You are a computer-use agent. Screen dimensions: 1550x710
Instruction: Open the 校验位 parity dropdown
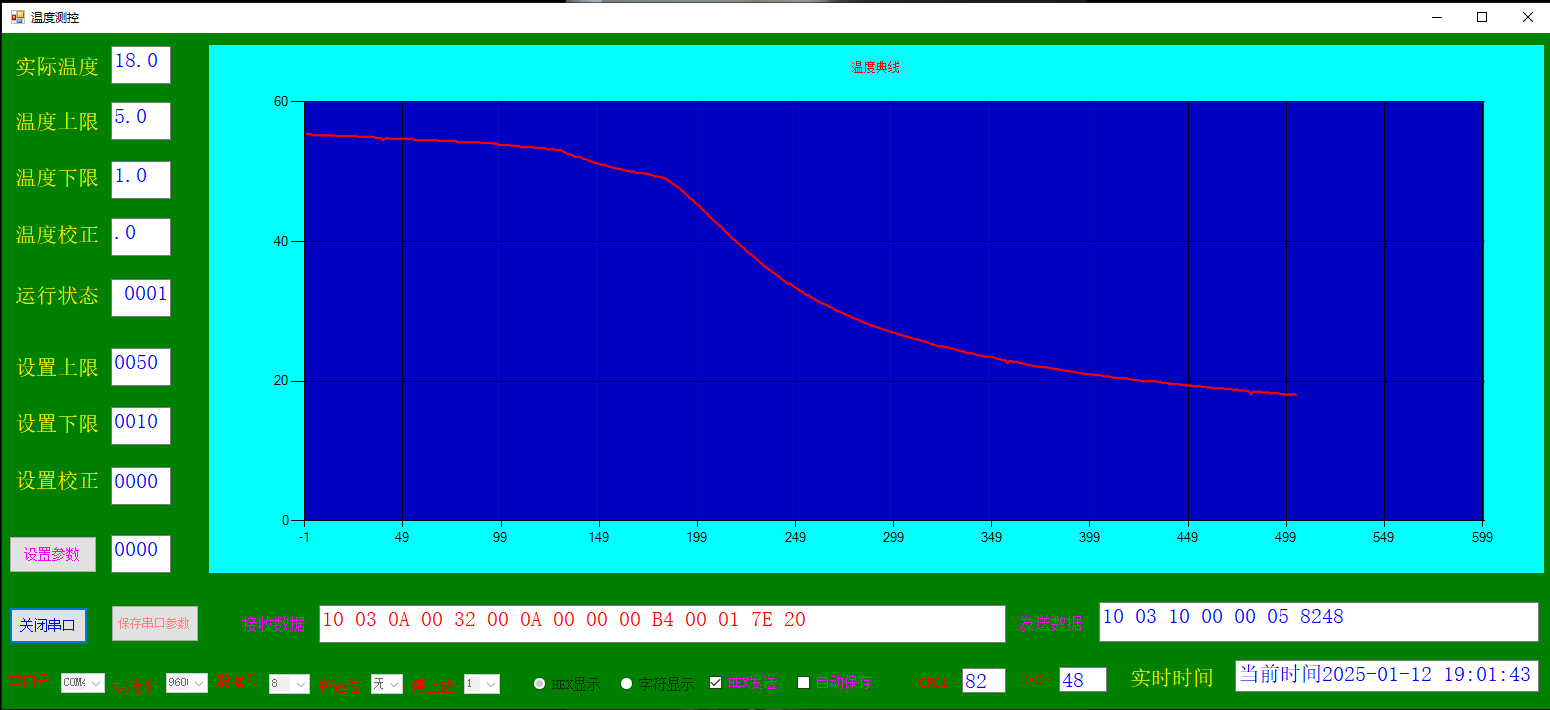pos(387,684)
